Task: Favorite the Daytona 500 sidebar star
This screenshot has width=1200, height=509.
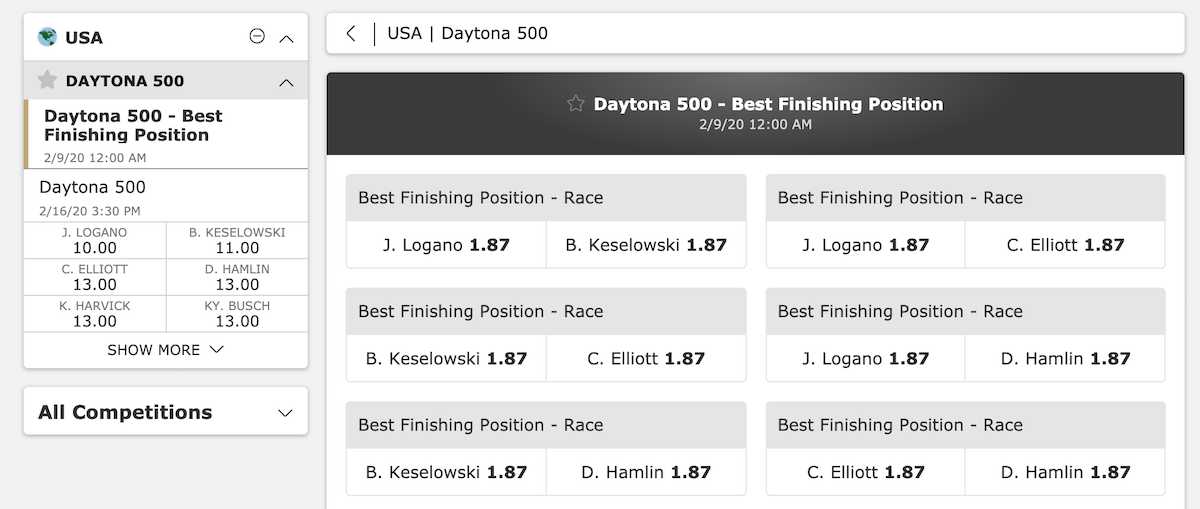Action: 47,80
